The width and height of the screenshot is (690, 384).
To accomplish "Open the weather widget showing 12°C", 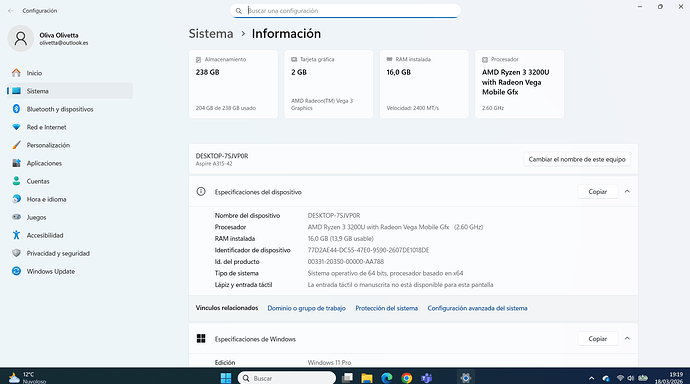I will point(27,377).
